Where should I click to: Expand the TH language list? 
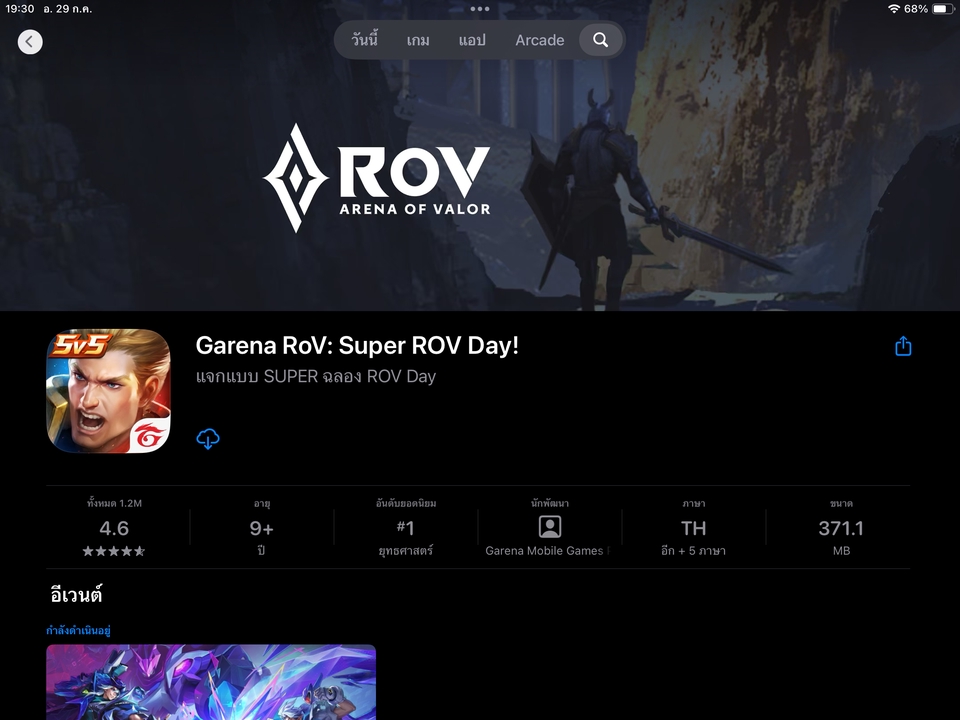point(693,528)
